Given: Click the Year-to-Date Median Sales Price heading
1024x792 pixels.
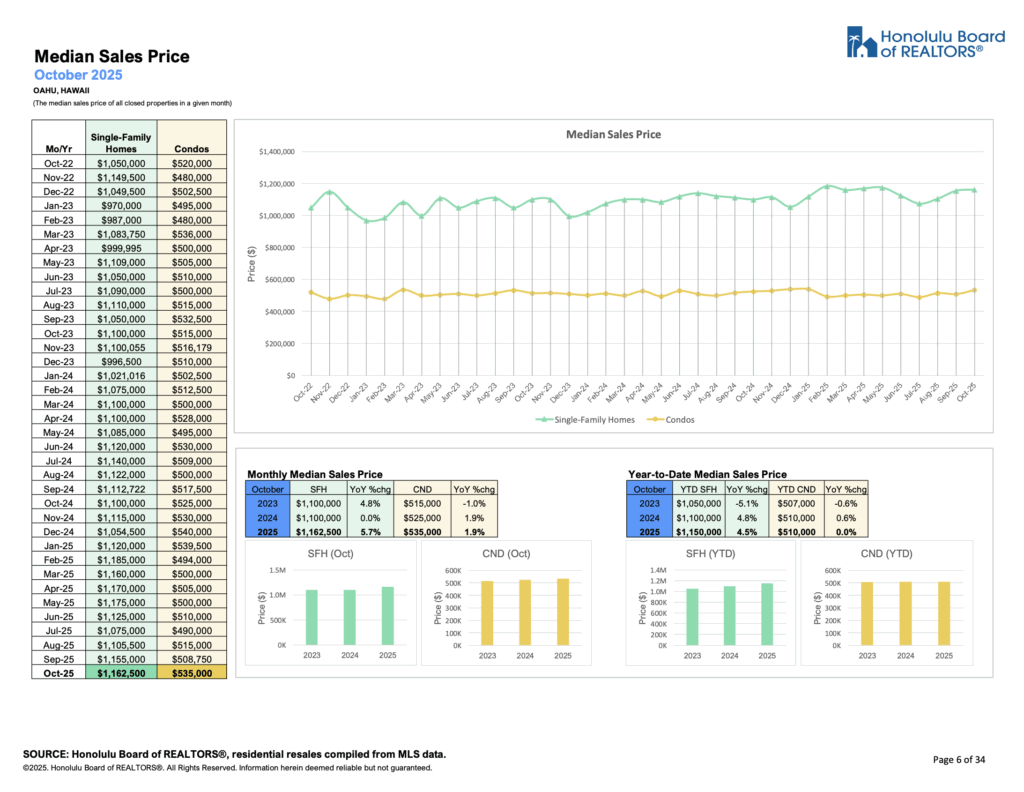Looking at the screenshot, I should 706,474.
